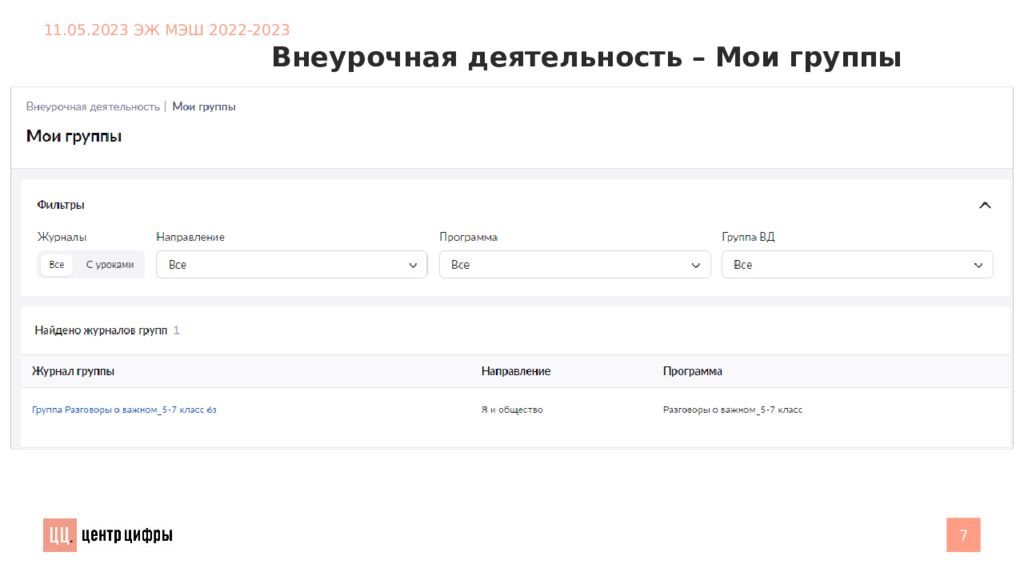The width and height of the screenshot is (1024, 576).
Task: Click Разговоры о важном_5-7 класс program cell
Action: click(x=732, y=410)
